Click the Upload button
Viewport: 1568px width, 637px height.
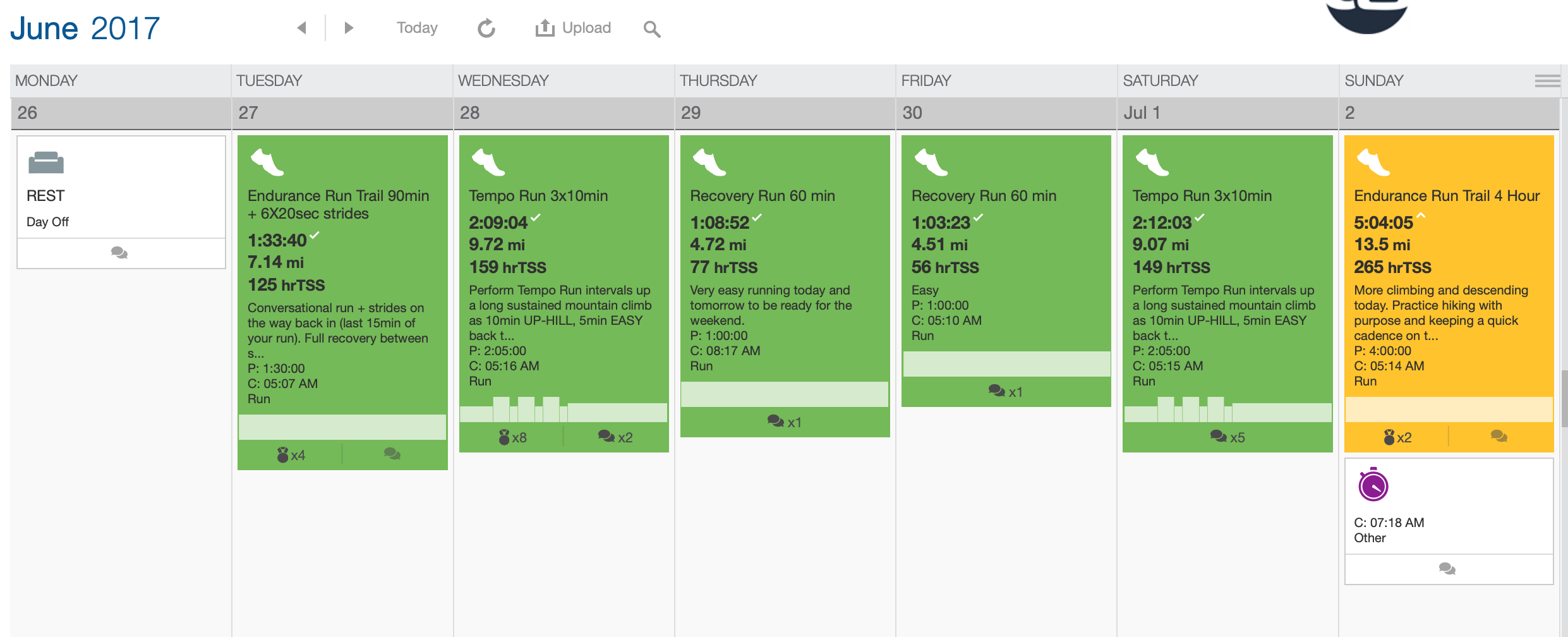573,28
